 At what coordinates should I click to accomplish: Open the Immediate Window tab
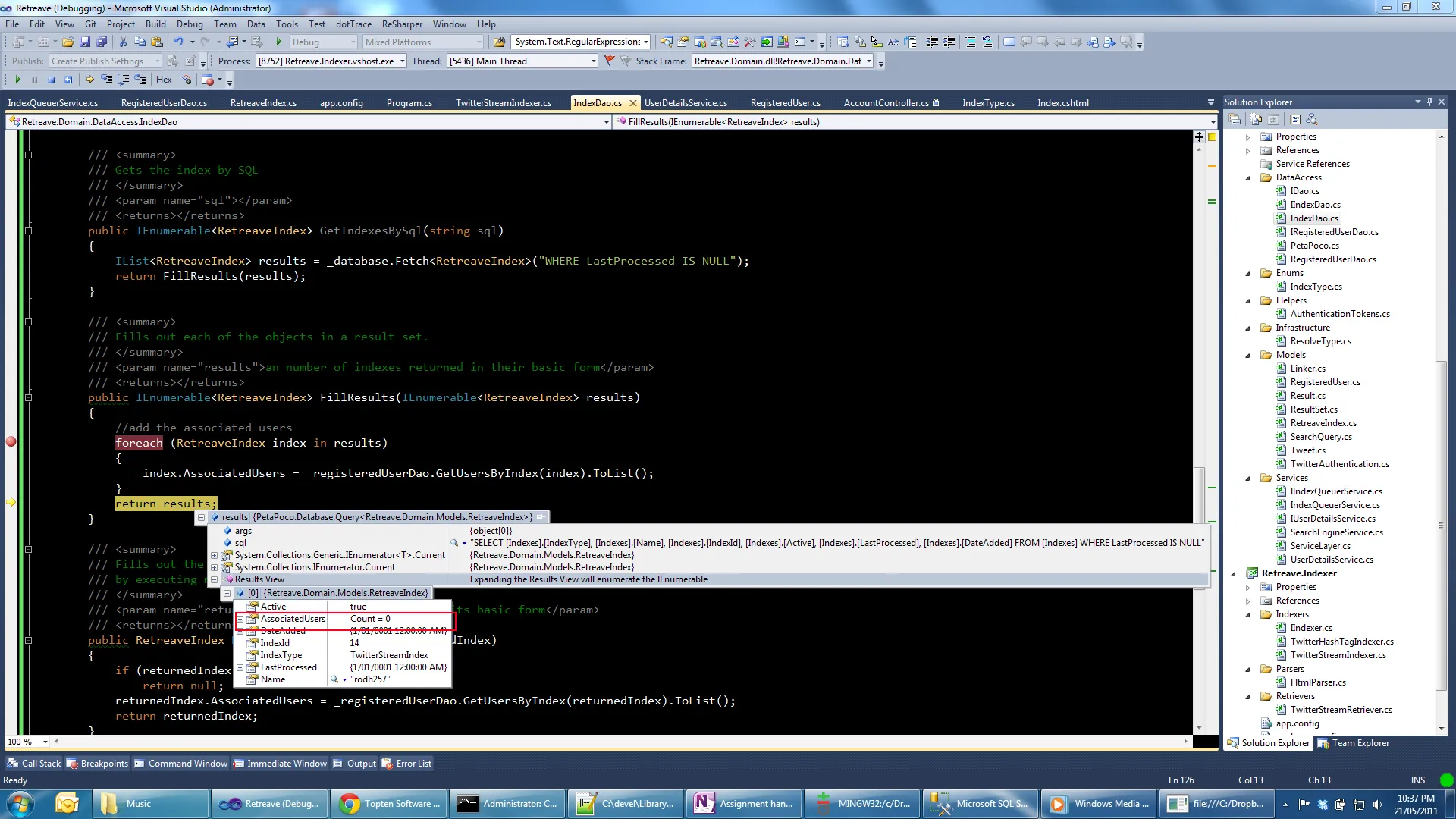pyautogui.click(x=280, y=764)
